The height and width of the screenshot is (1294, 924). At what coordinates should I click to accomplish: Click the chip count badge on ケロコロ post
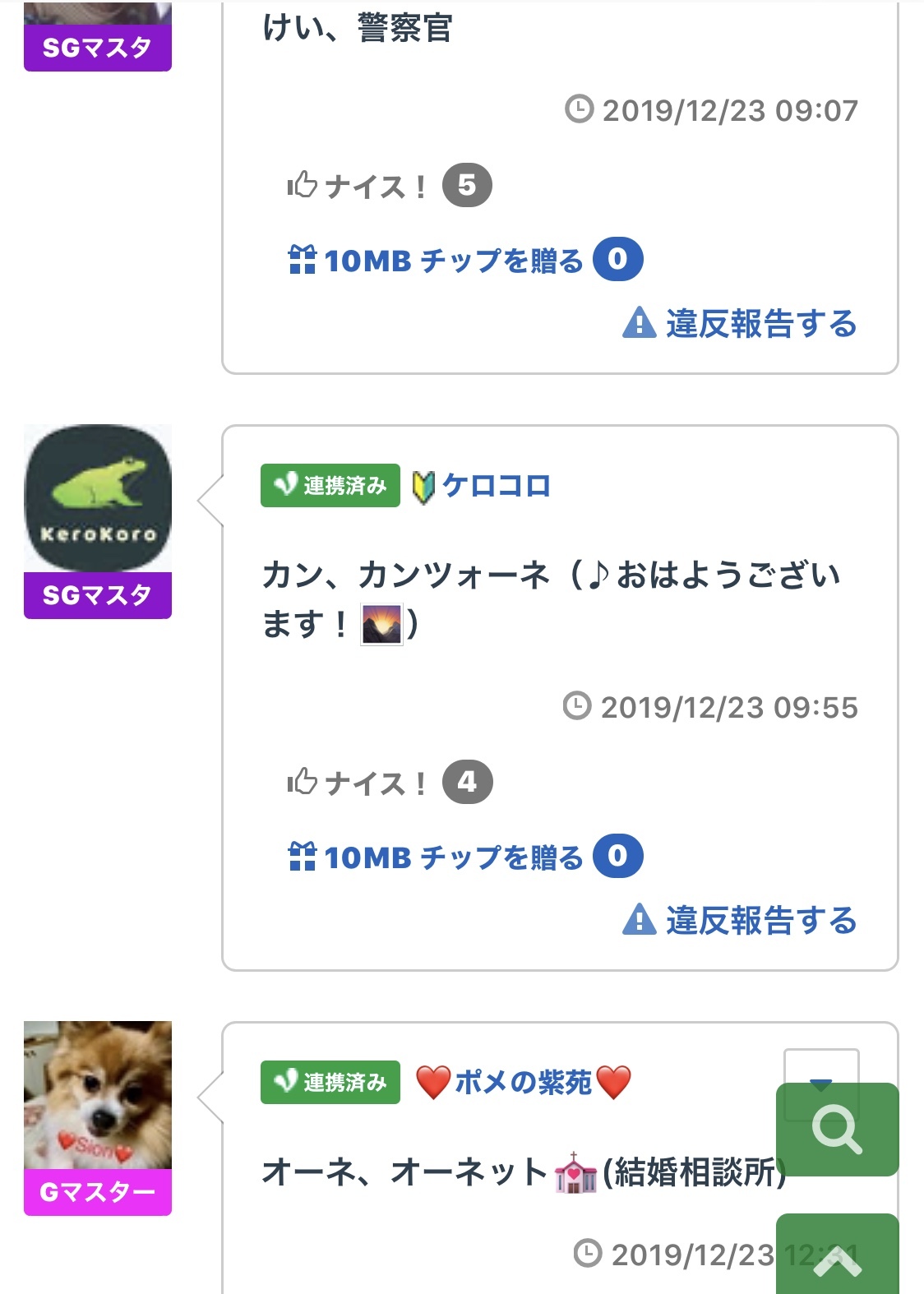[x=618, y=857]
